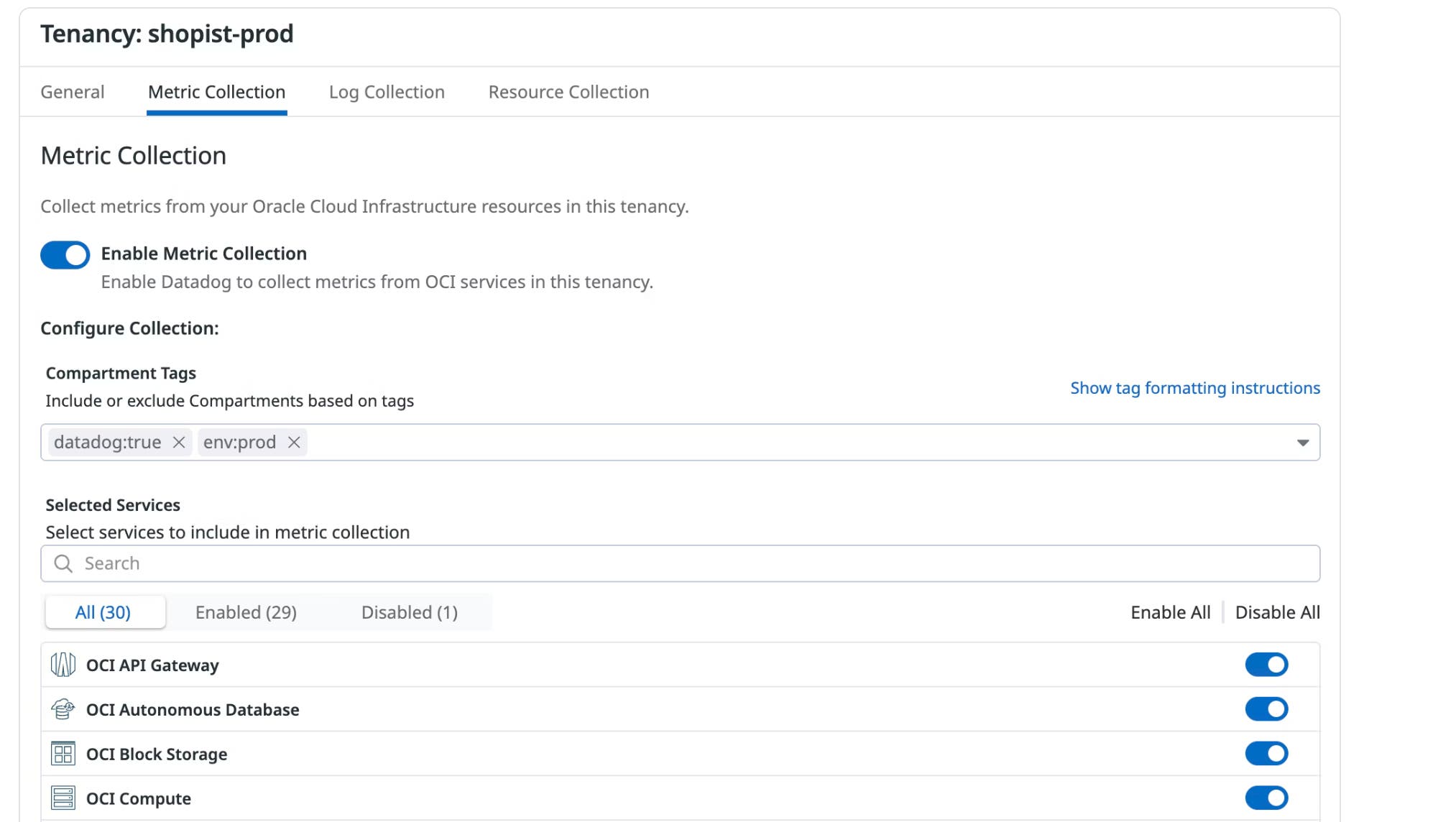Switch to the Log Collection tab
1456x822 pixels.
(x=386, y=92)
